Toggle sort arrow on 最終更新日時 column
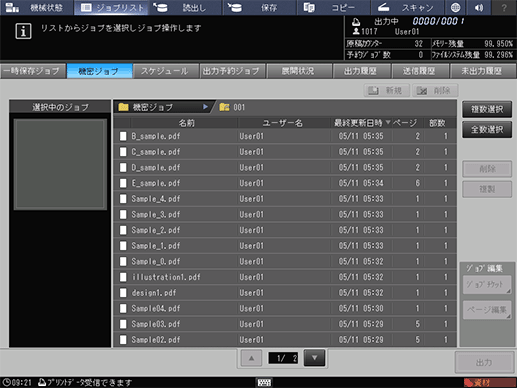 pos(388,122)
